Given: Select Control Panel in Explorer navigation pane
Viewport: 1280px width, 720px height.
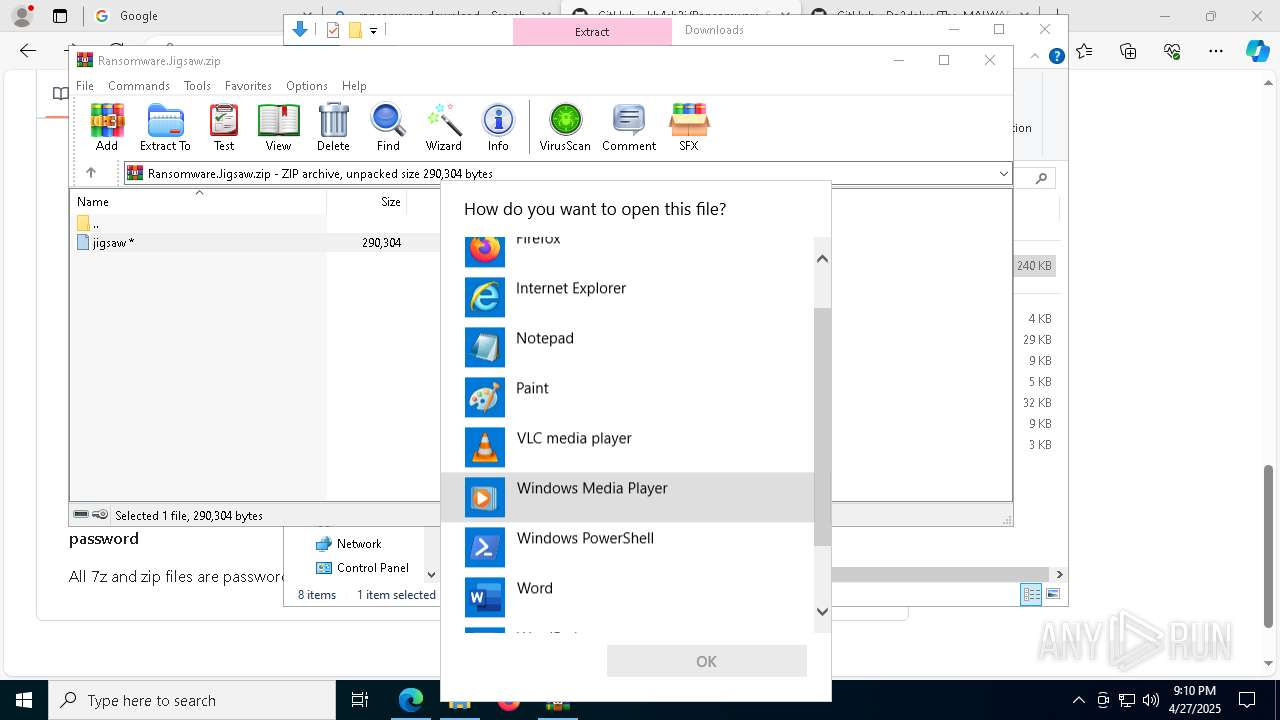Looking at the screenshot, I should click(x=362, y=567).
